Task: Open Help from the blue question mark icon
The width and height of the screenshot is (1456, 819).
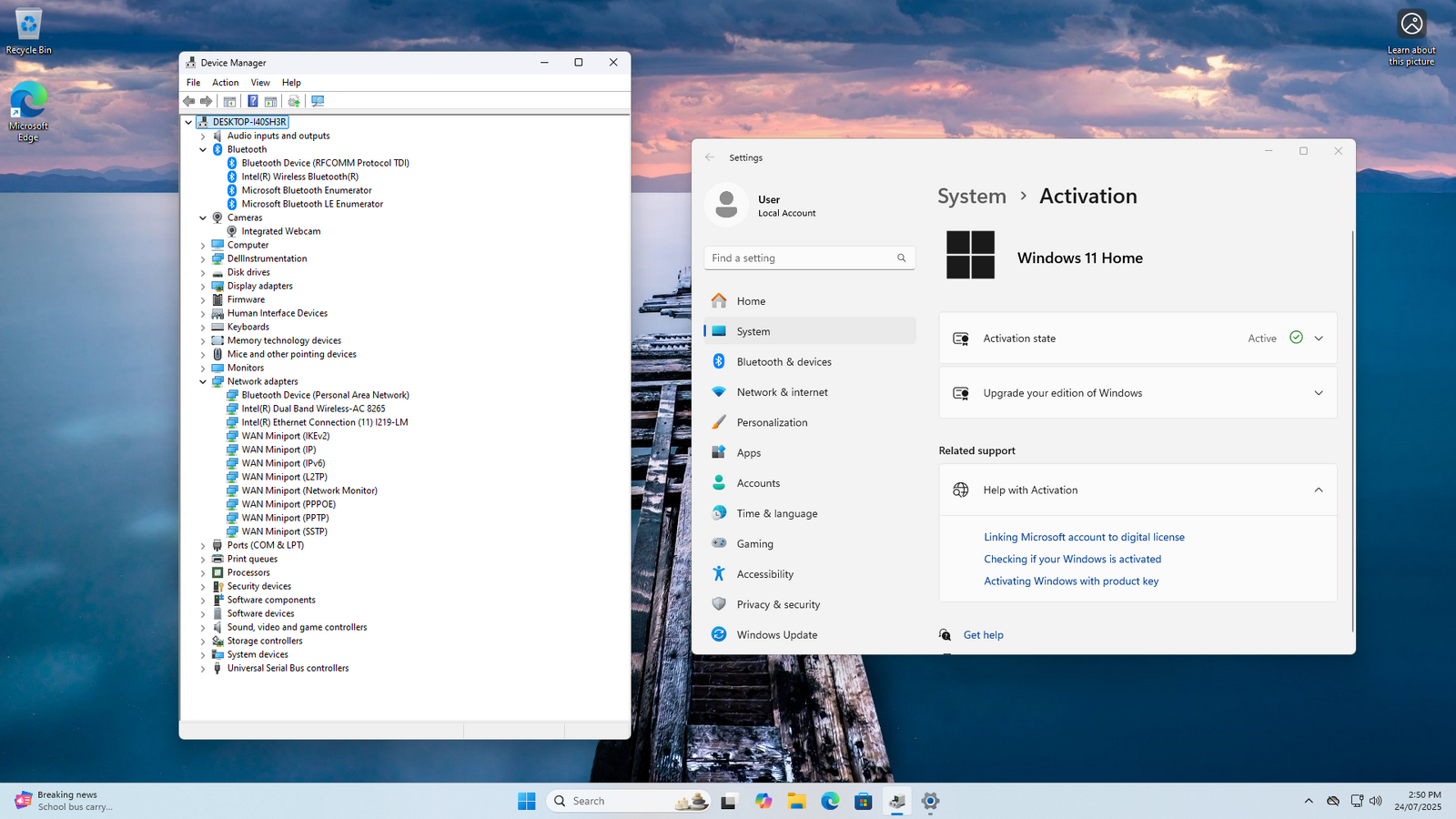Action: [253, 101]
